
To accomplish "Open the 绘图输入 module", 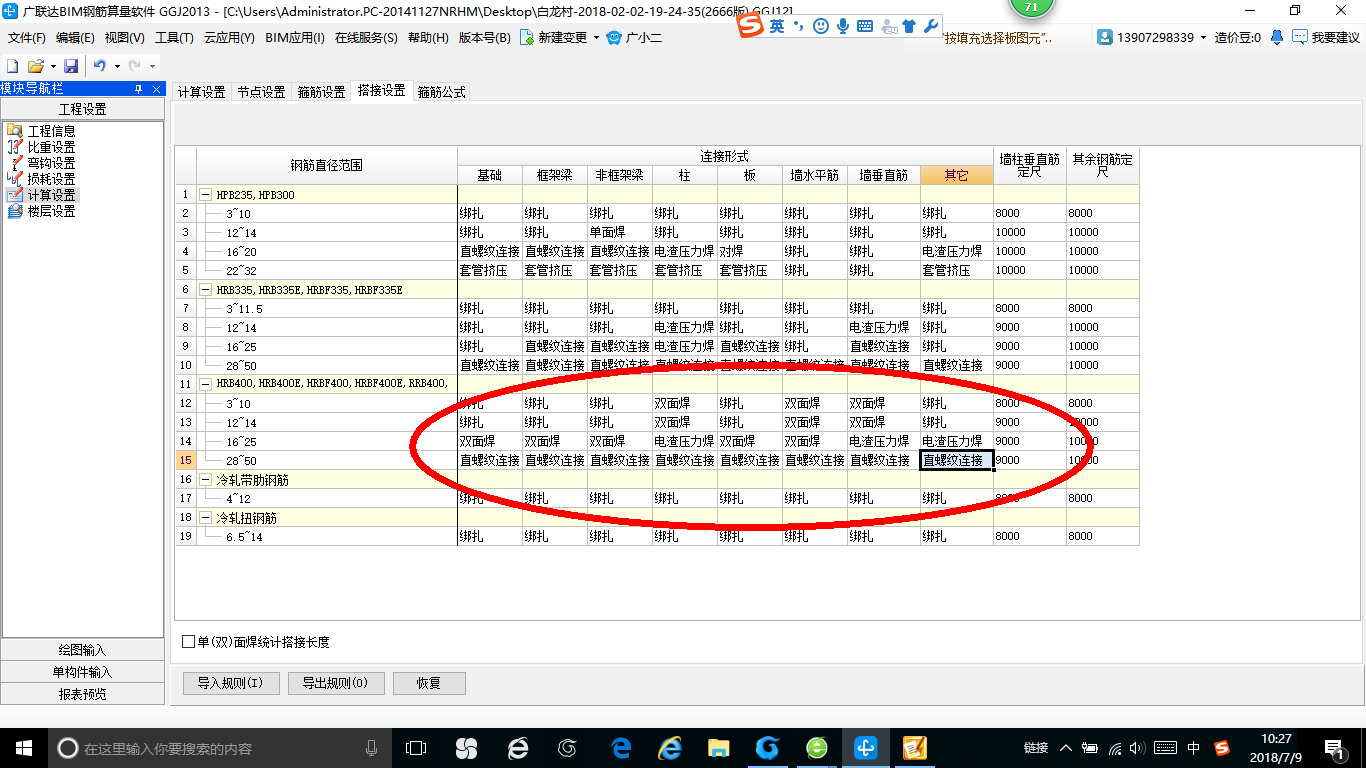I will (x=83, y=650).
